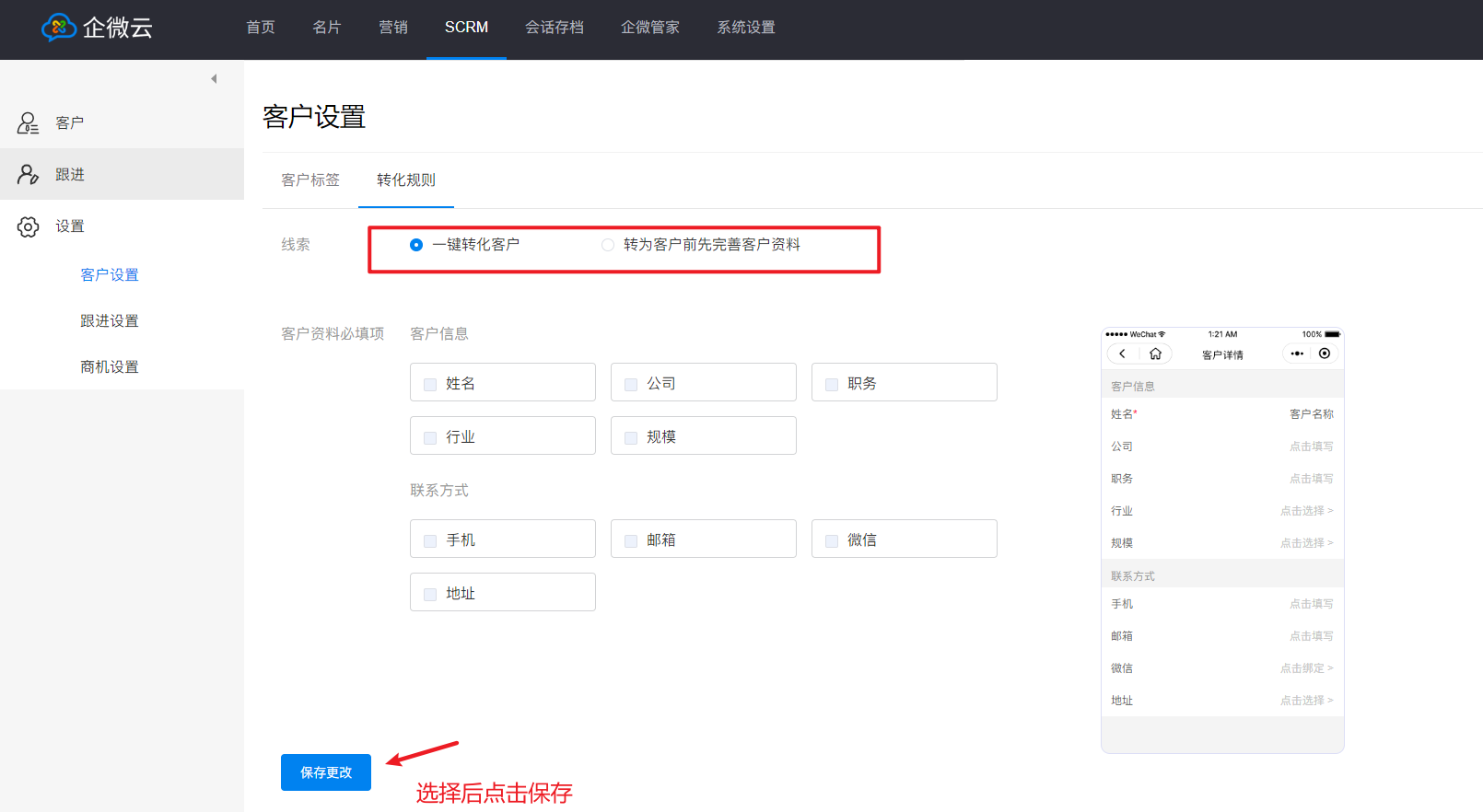
Task: Click the 客户 person icon in sidebar
Action: click(x=28, y=122)
